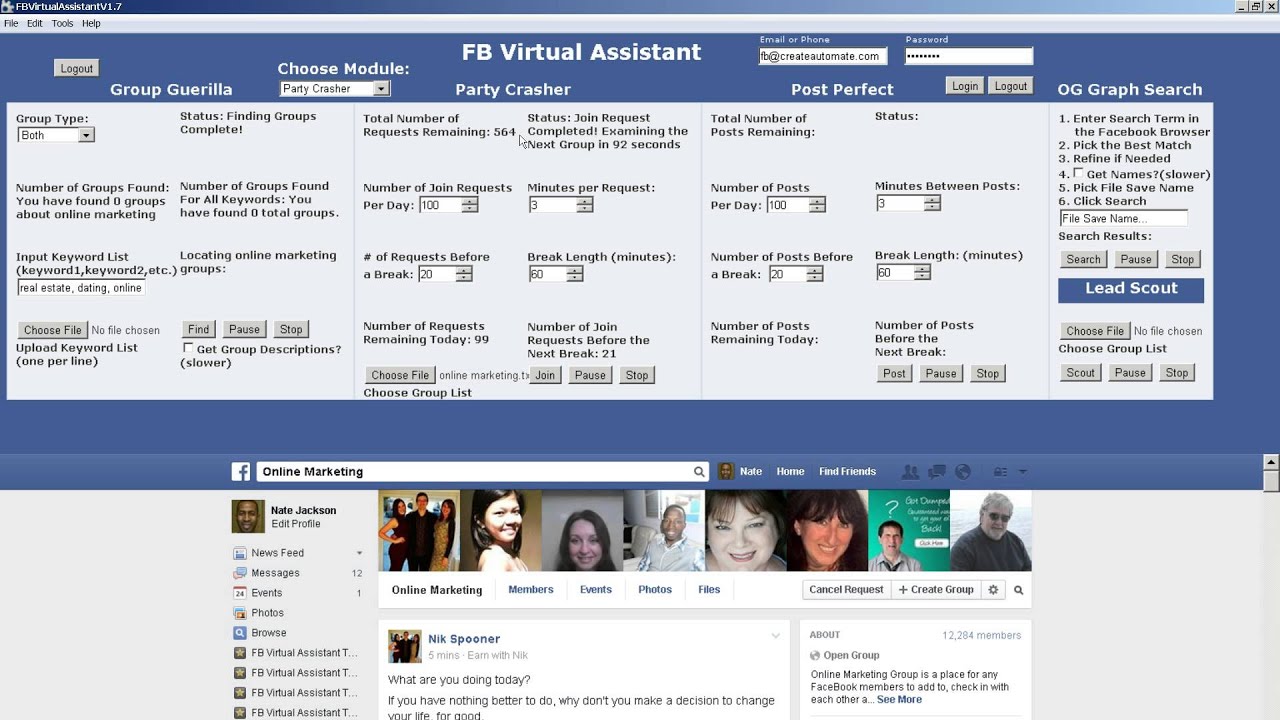
Task: Click the See More link in About
Action: coord(899,700)
